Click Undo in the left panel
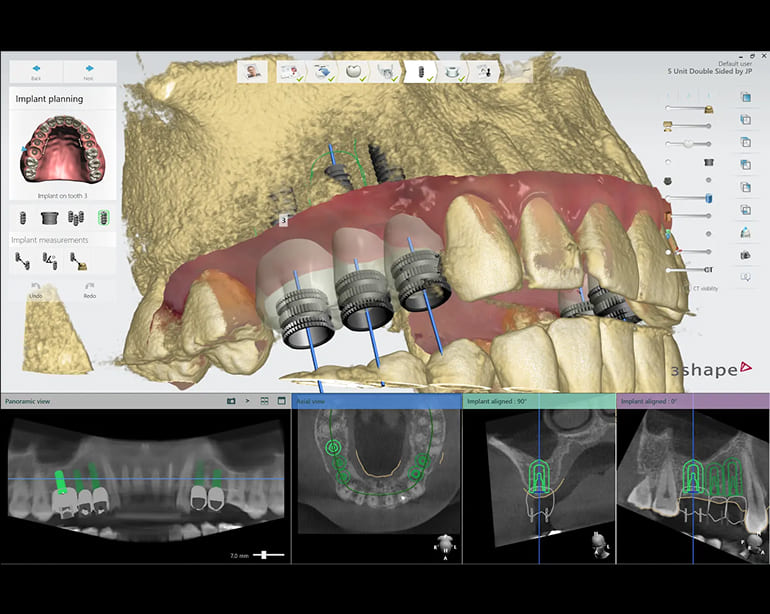The image size is (770, 614). point(36,290)
